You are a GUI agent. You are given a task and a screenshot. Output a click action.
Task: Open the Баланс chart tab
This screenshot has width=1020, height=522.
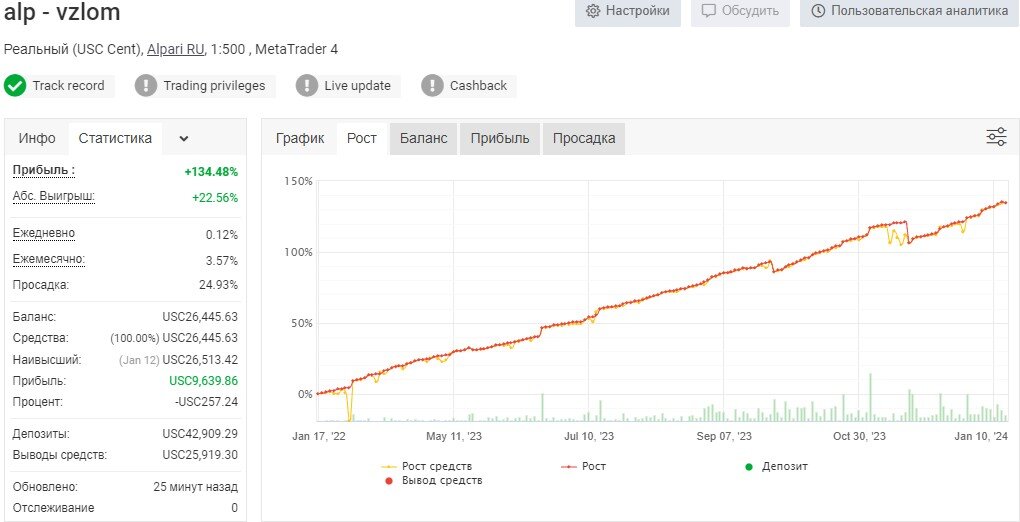pyautogui.click(x=423, y=139)
